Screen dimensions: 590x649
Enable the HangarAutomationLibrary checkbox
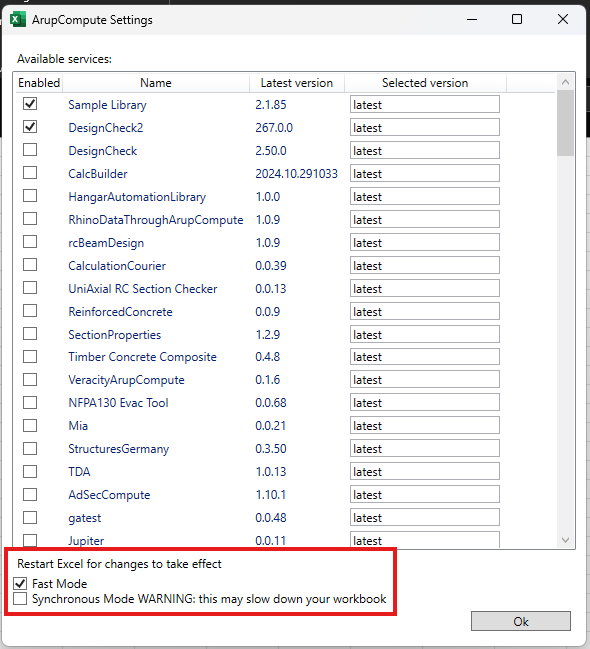coord(30,196)
